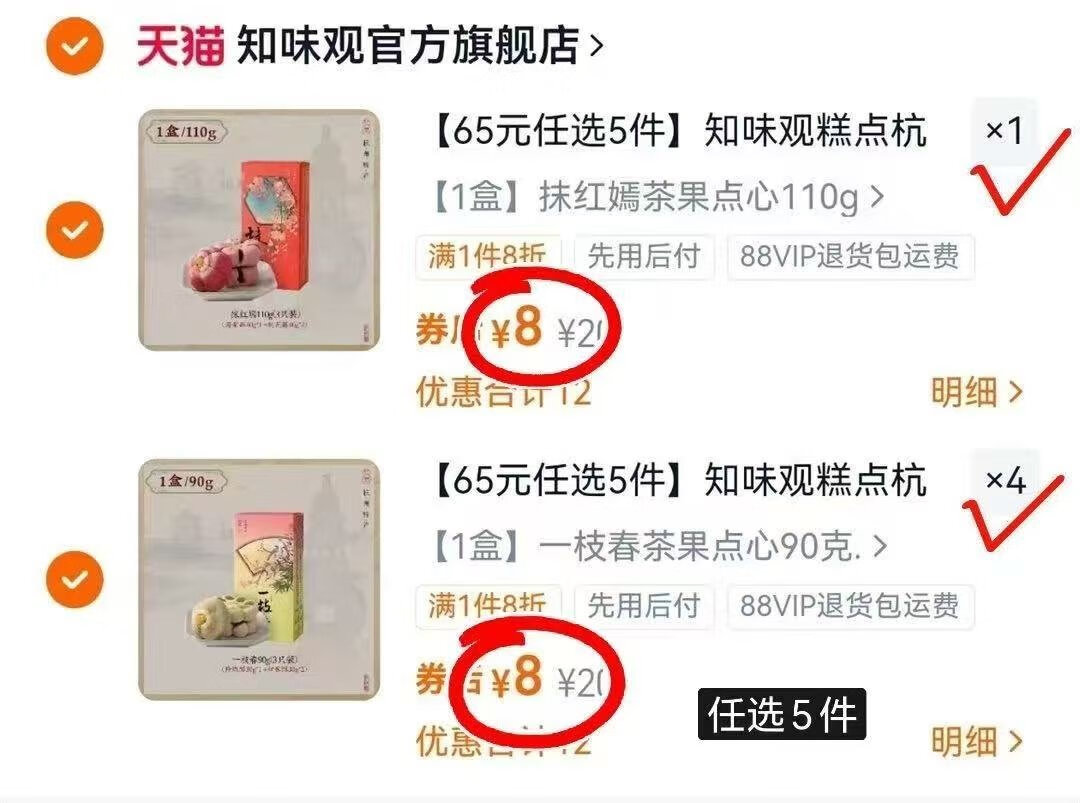
Task: Deselect the 一枝春茶果点心 item checkbox
Action: (74, 579)
